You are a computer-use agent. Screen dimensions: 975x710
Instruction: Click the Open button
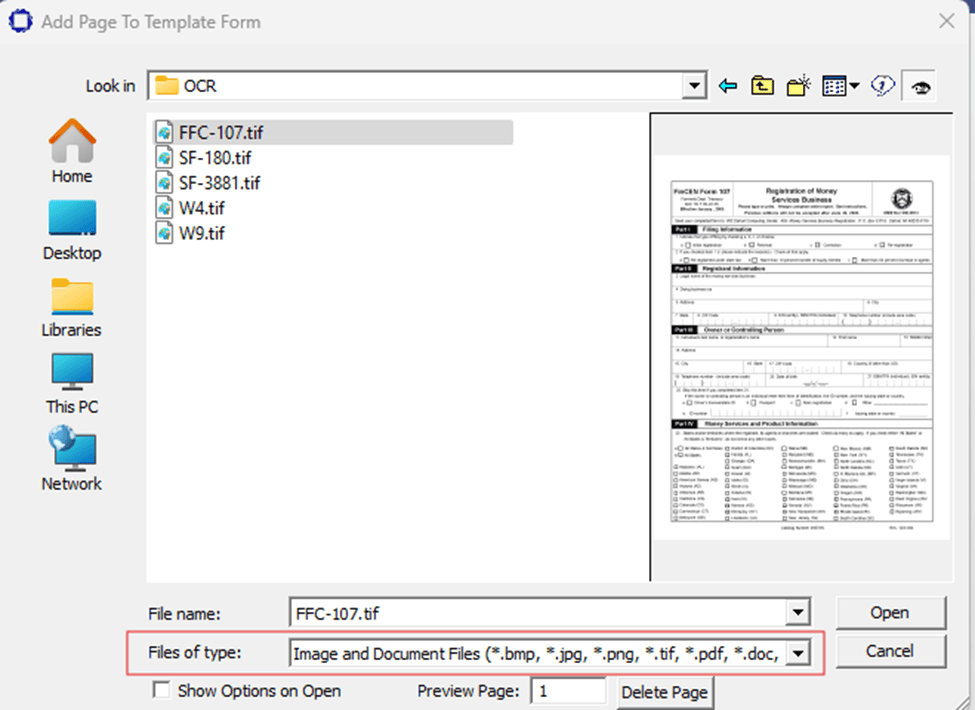[889, 612]
